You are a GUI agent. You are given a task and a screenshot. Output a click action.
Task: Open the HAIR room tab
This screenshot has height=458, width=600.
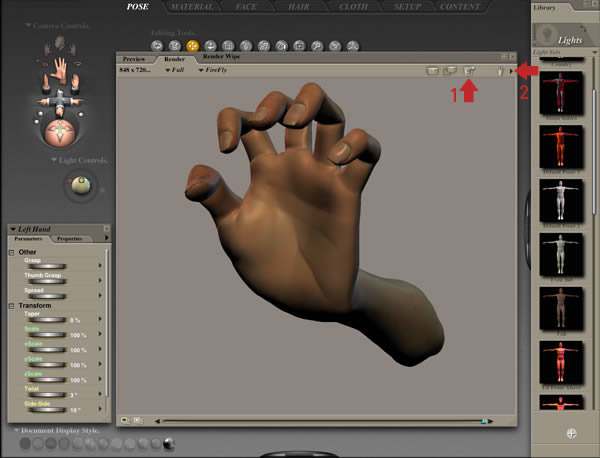[x=298, y=7]
